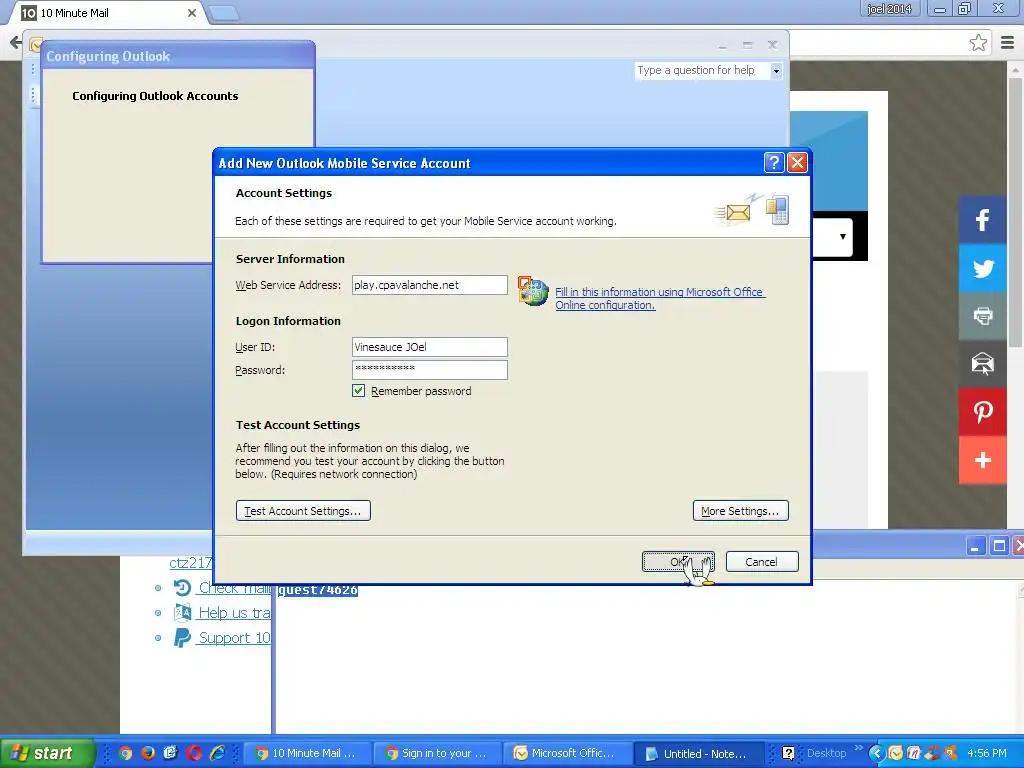
Task: Click the email share icon in sidebar
Action: (982, 364)
